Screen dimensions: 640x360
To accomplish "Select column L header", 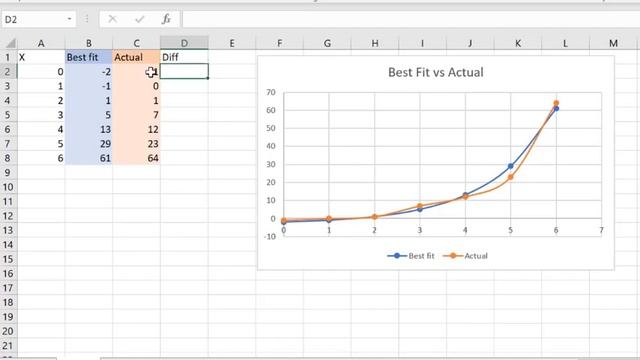I will [565, 43].
